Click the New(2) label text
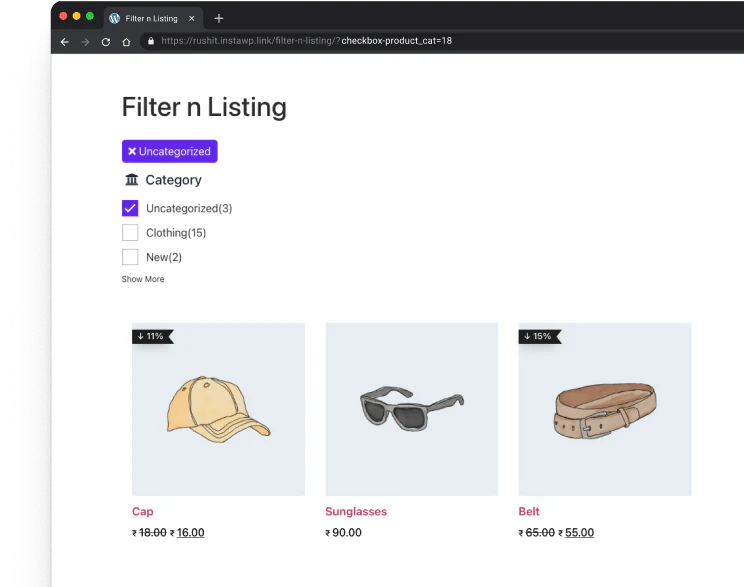Screen dimensions: 744x587 164,257
